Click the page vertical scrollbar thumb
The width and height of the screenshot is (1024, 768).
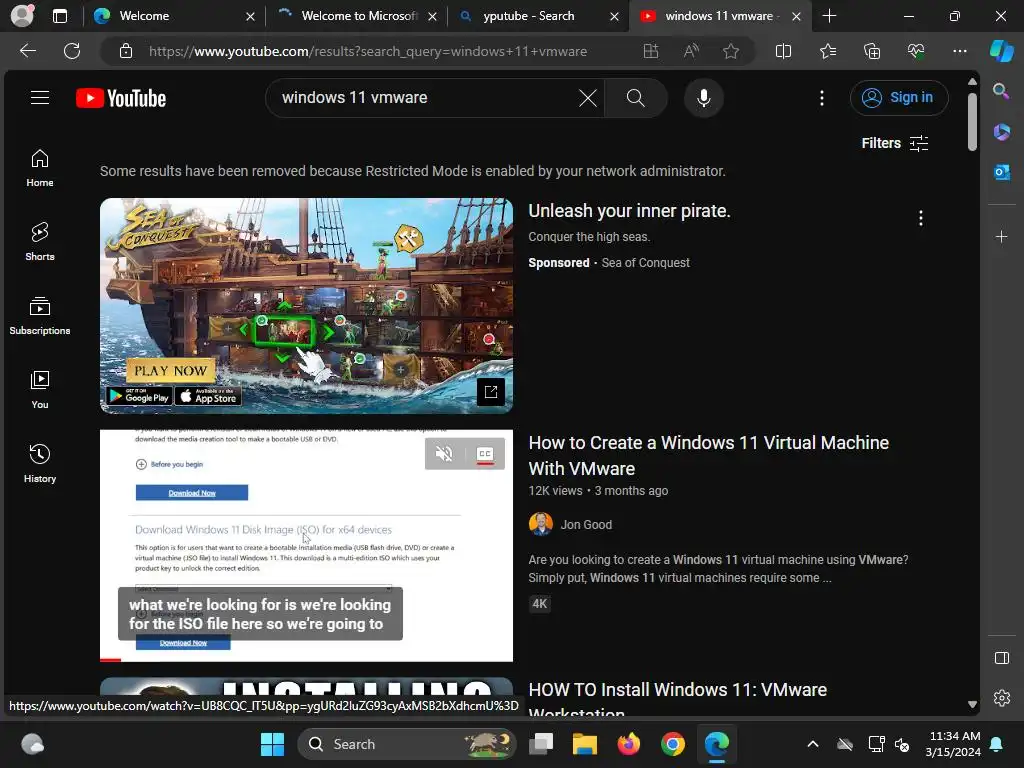[x=972, y=121]
